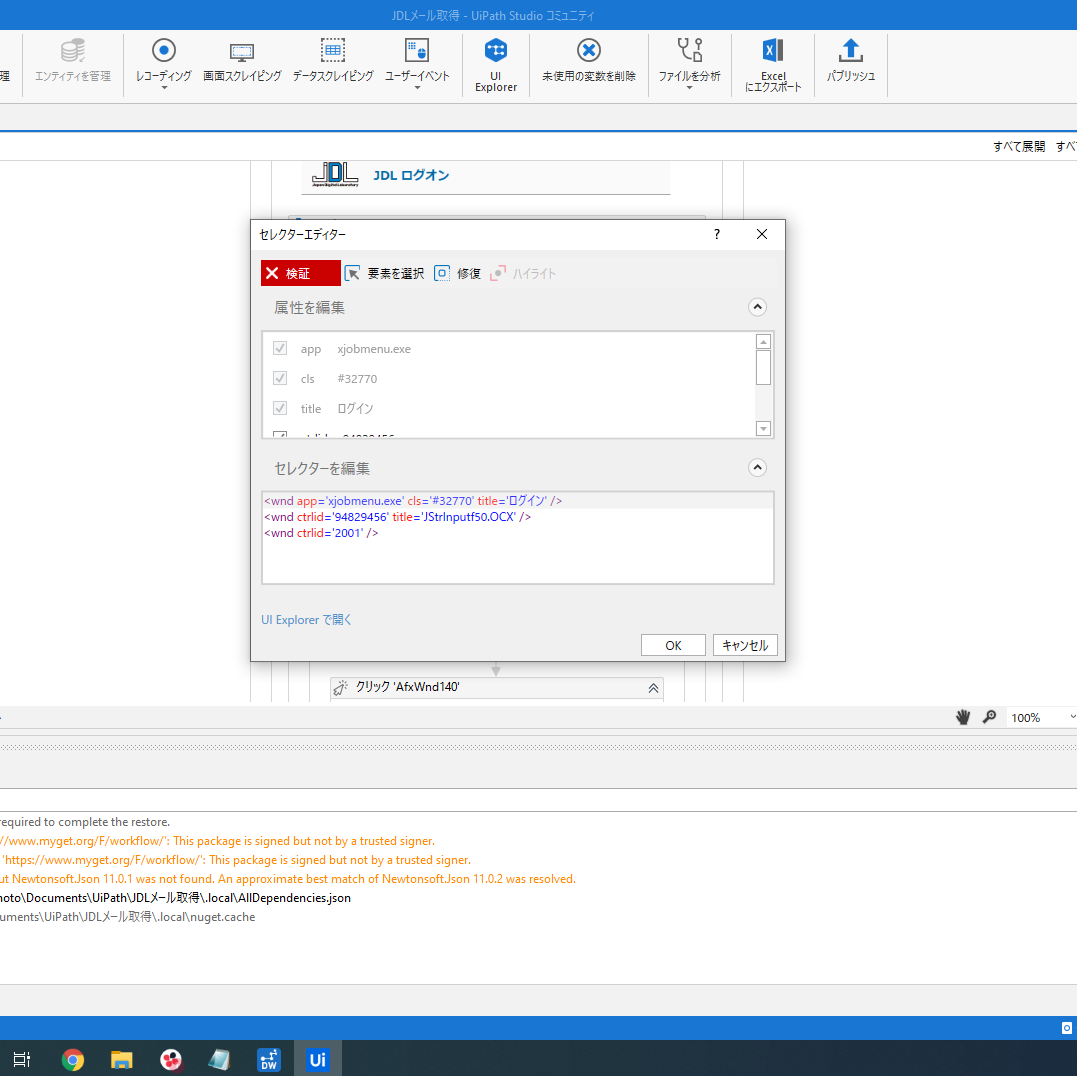
Task: Open Task View on taskbar
Action: pyautogui.click(x=21, y=1060)
